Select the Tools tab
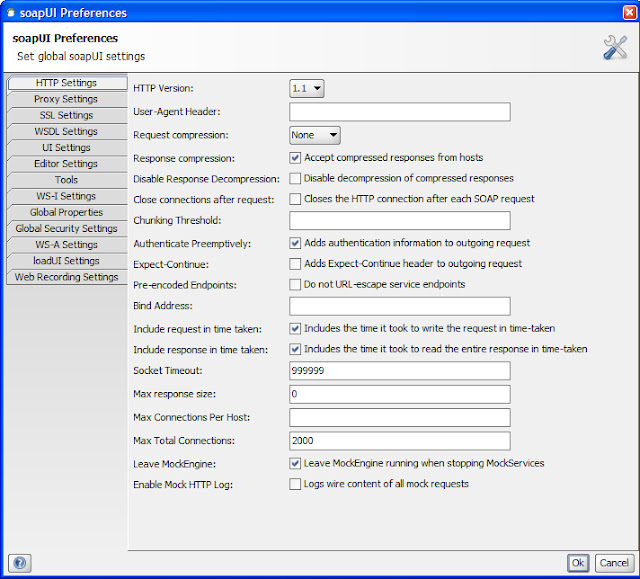The image size is (640, 579). 67,180
